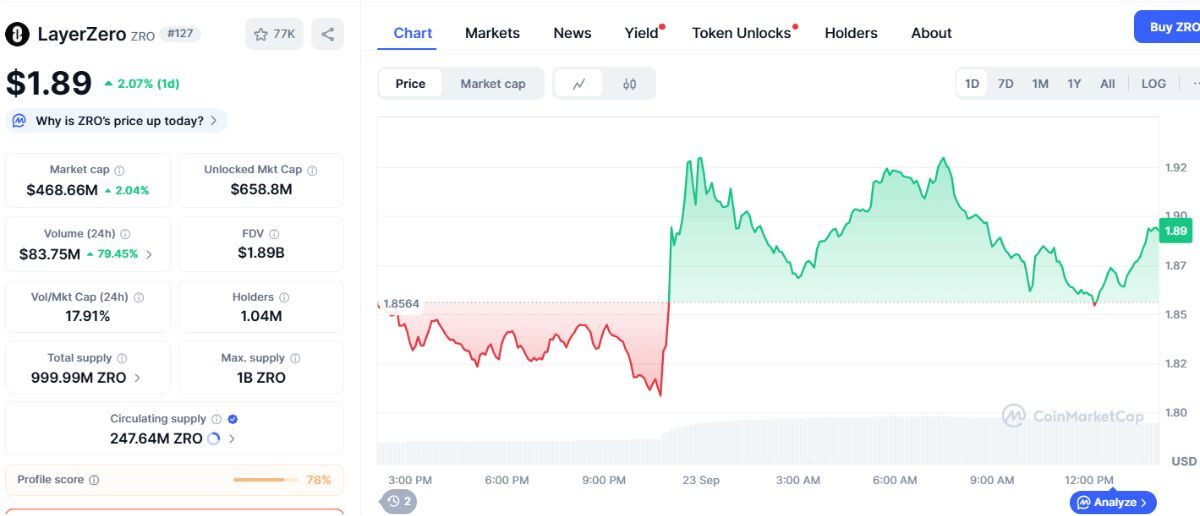Image resolution: width=1200 pixels, height=516 pixels.
Task: Click the Market cap info icon
Action: 119,171
